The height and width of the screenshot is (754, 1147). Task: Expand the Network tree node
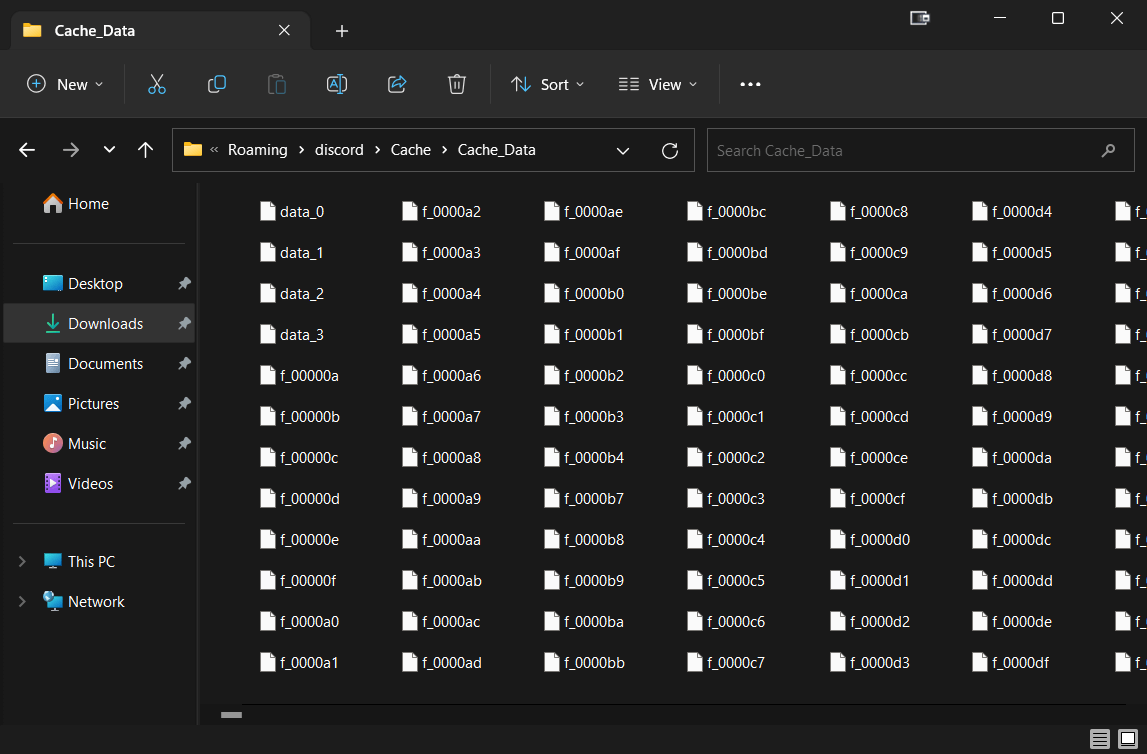tap(22, 602)
